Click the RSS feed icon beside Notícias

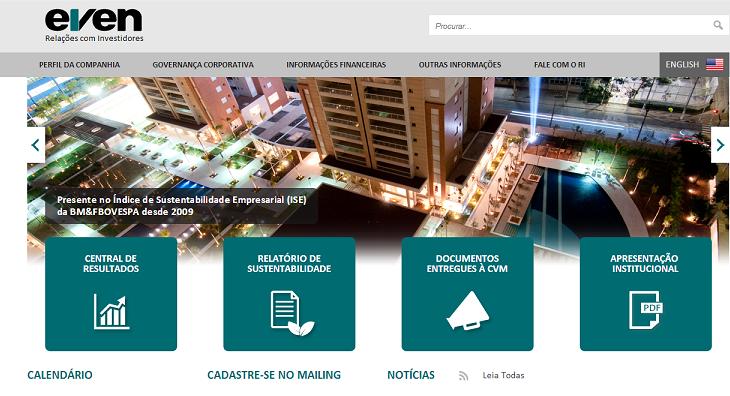tap(463, 376)
